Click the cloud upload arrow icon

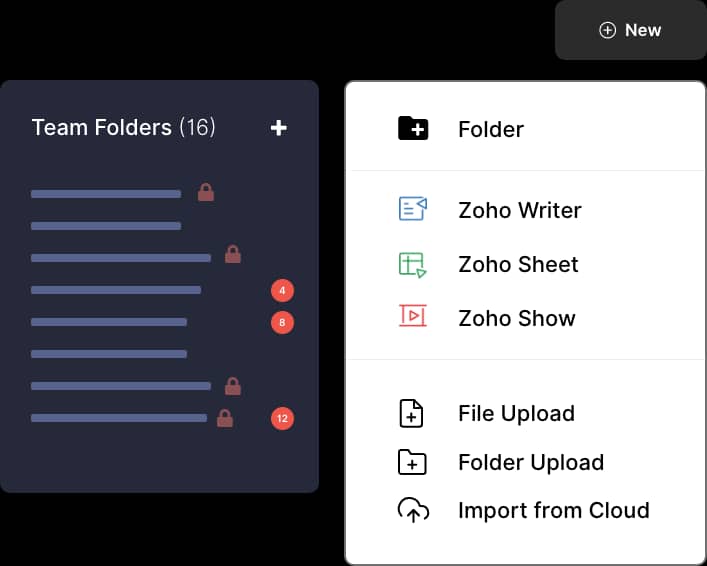(x=413, y=510)
